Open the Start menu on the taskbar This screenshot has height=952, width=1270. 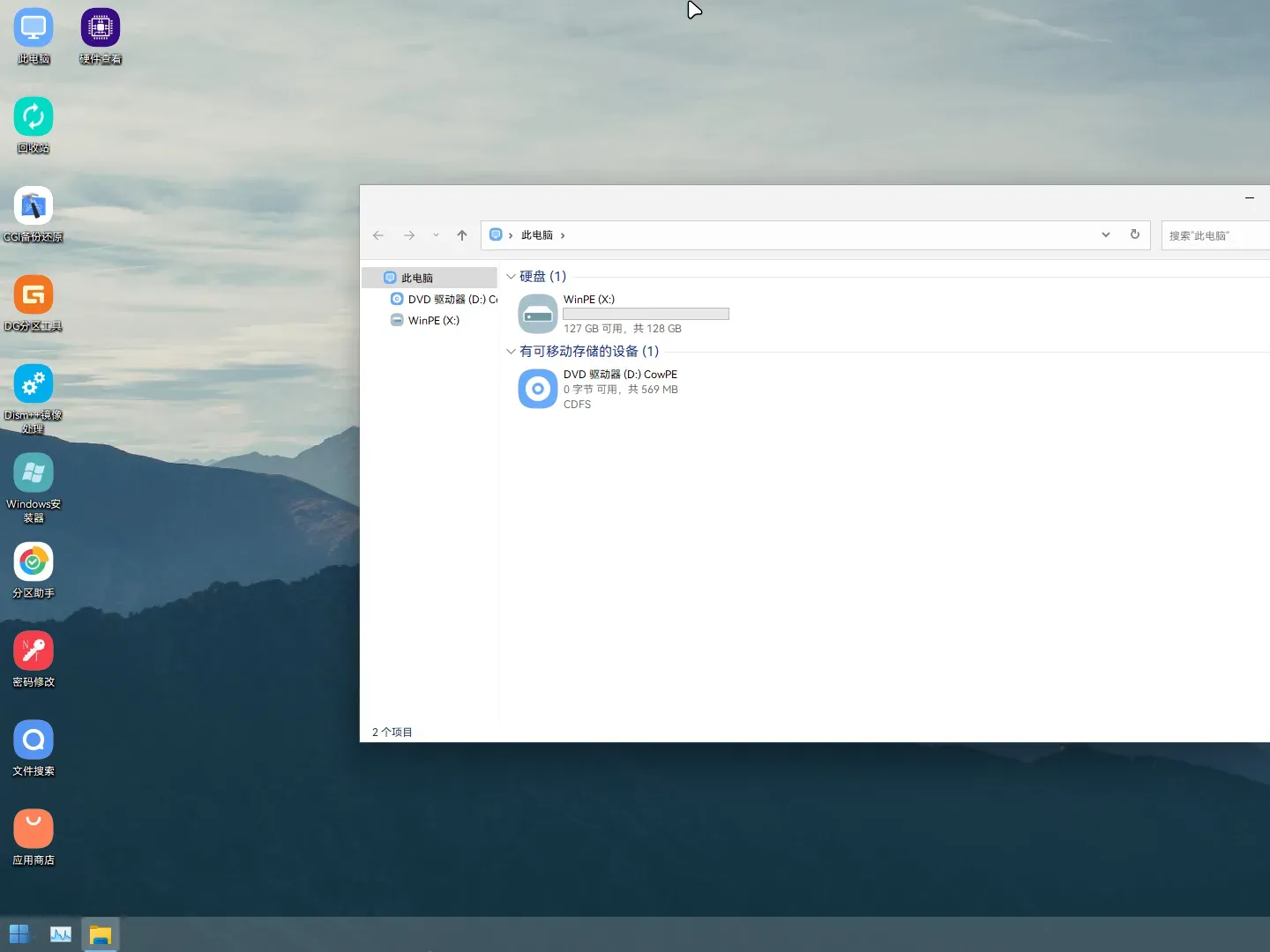pyautogui.click(x=19, y=933)
